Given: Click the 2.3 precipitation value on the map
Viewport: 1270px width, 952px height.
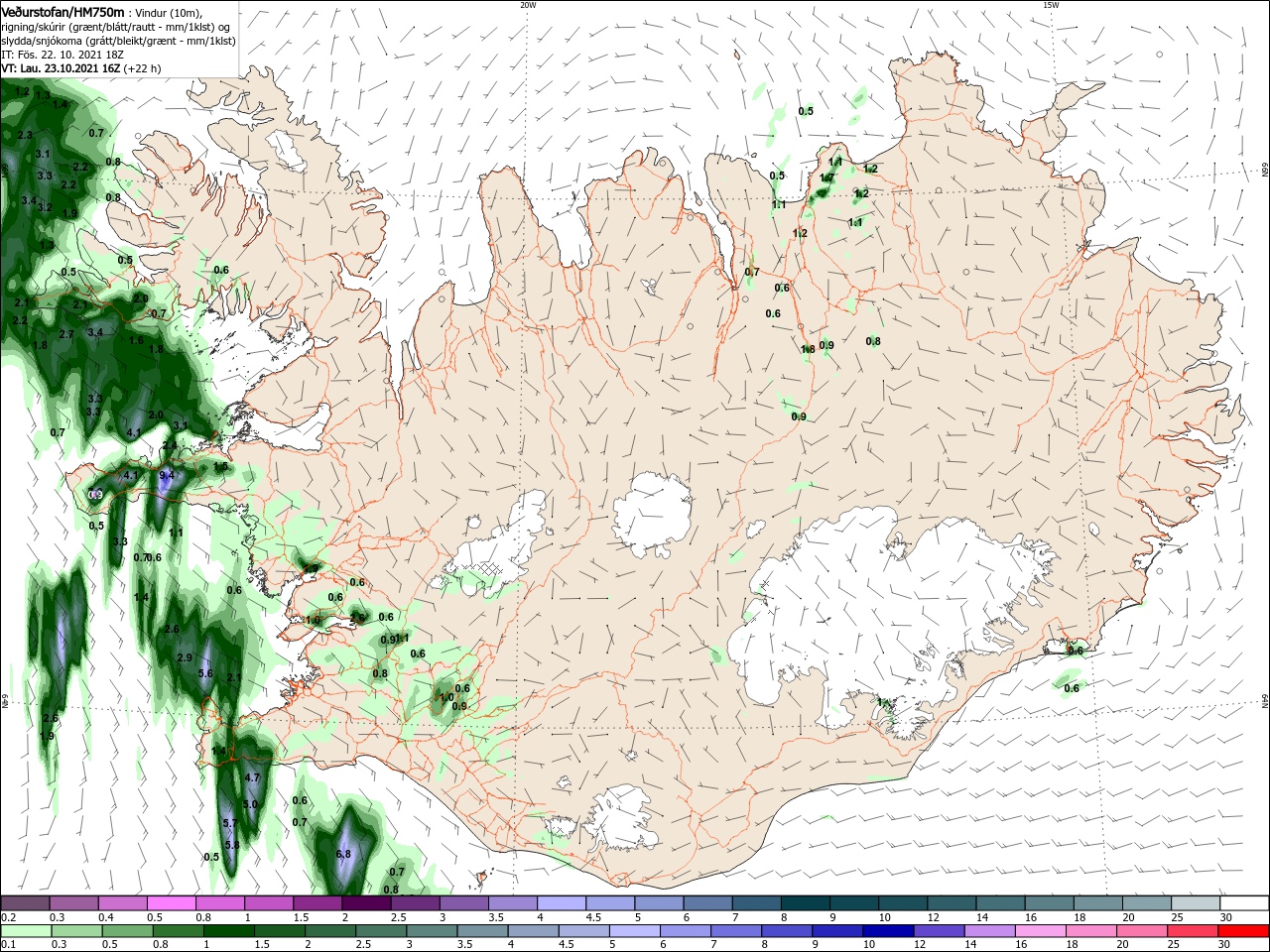Looking at the screenshot, I should [x=25, y=135].
